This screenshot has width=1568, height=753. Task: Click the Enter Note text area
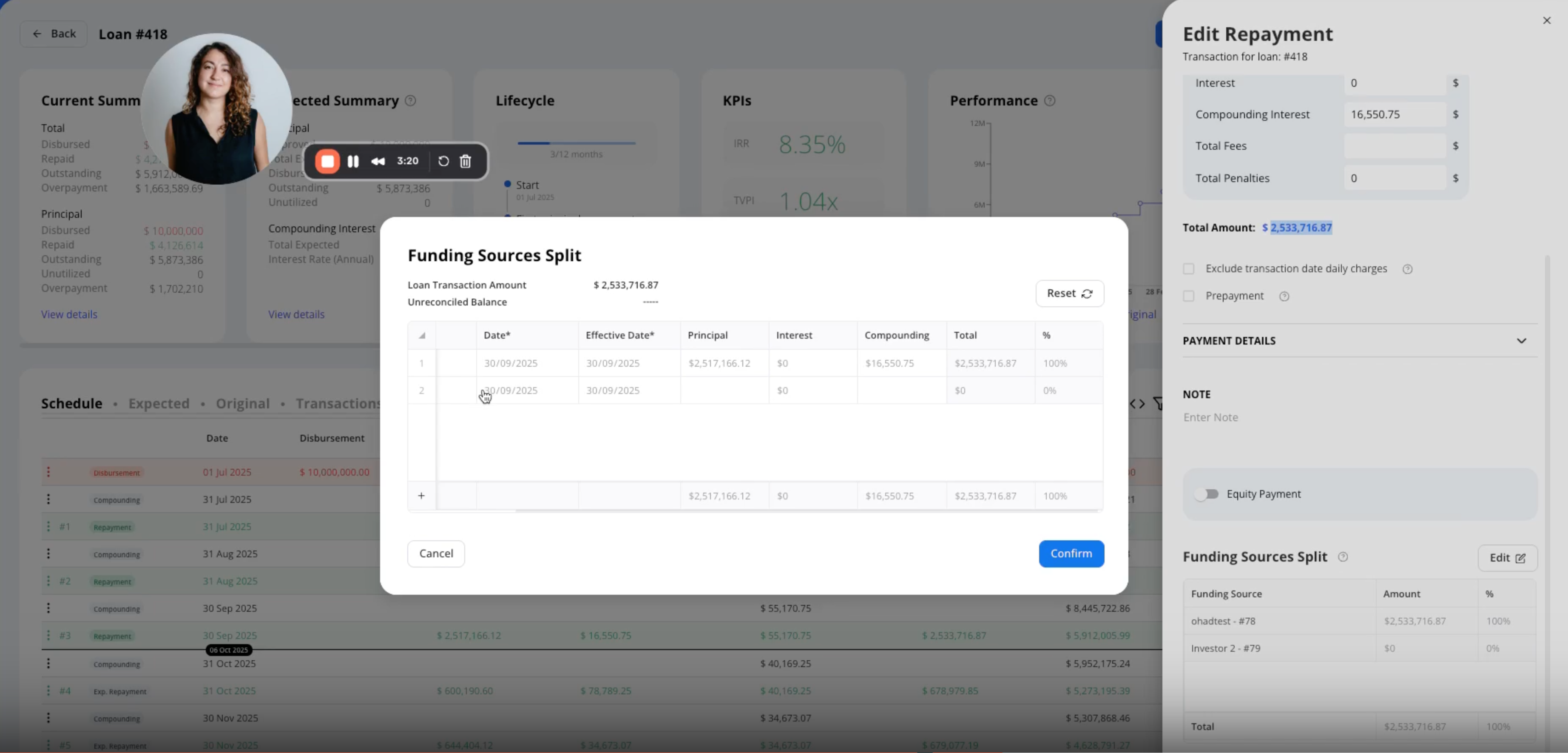[x=1360, y=418]
